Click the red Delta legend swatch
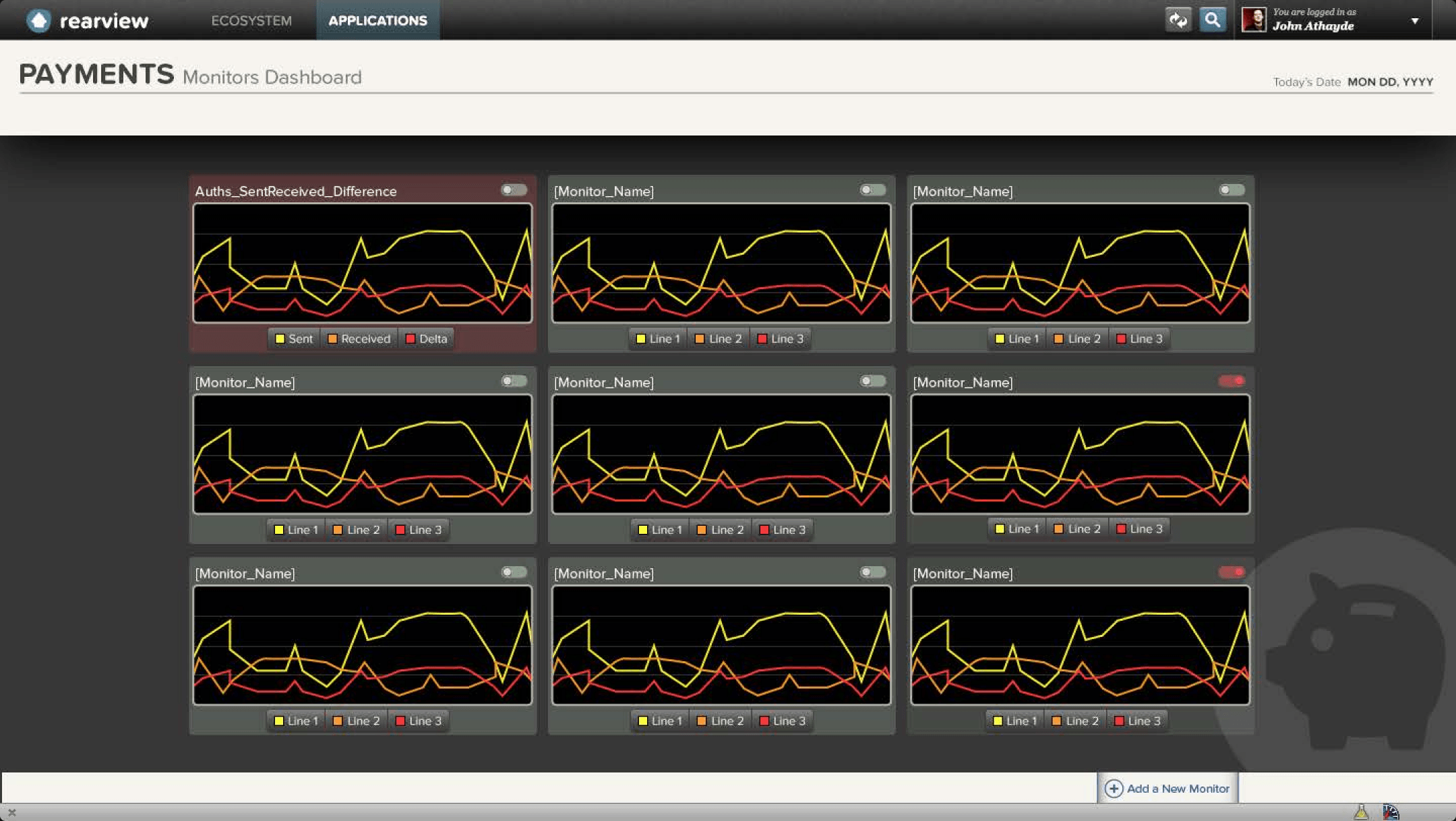The width and height of the screenshot is (1456, 821). [x=410, y=338]
